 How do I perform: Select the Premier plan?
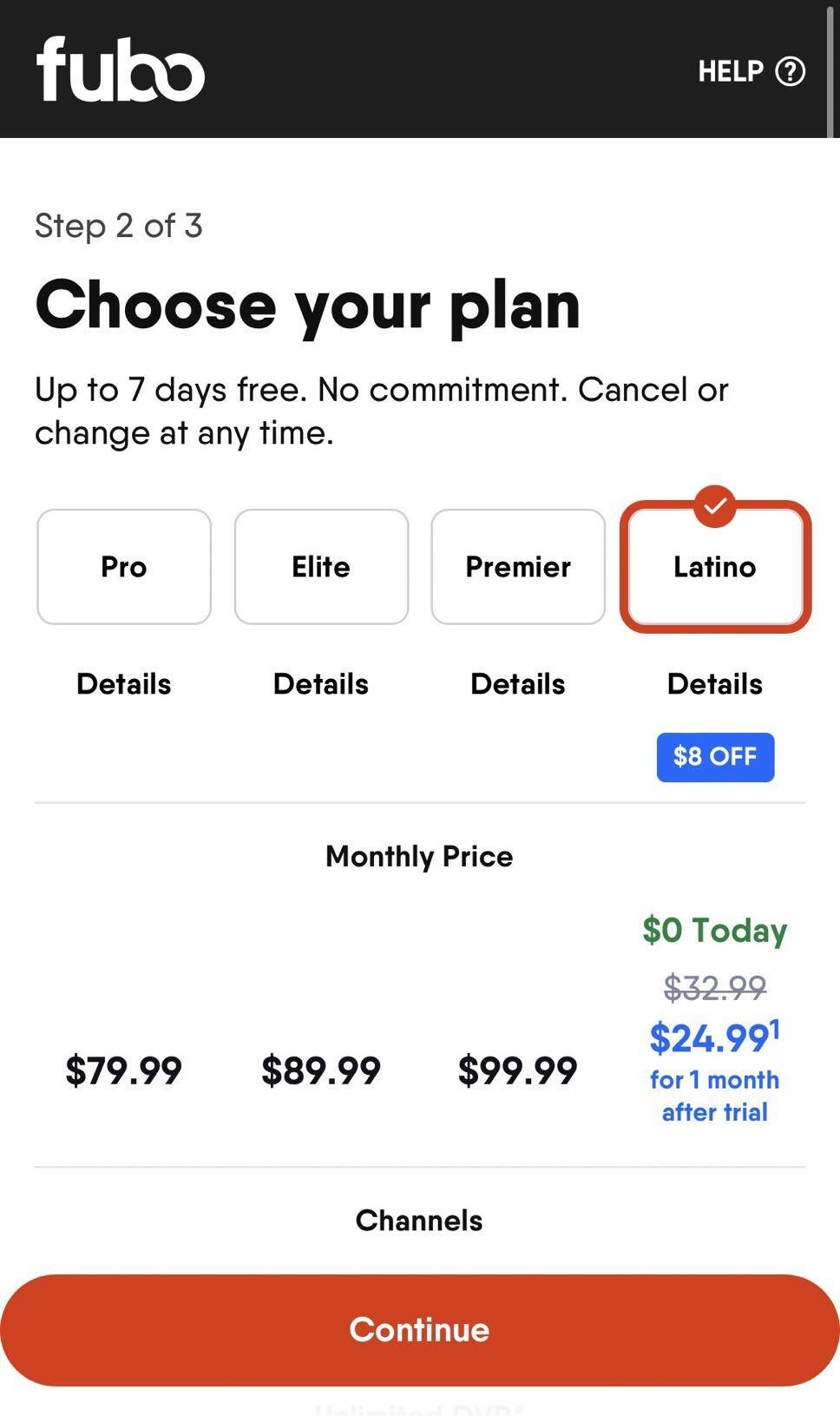click(x=518, y=567)
